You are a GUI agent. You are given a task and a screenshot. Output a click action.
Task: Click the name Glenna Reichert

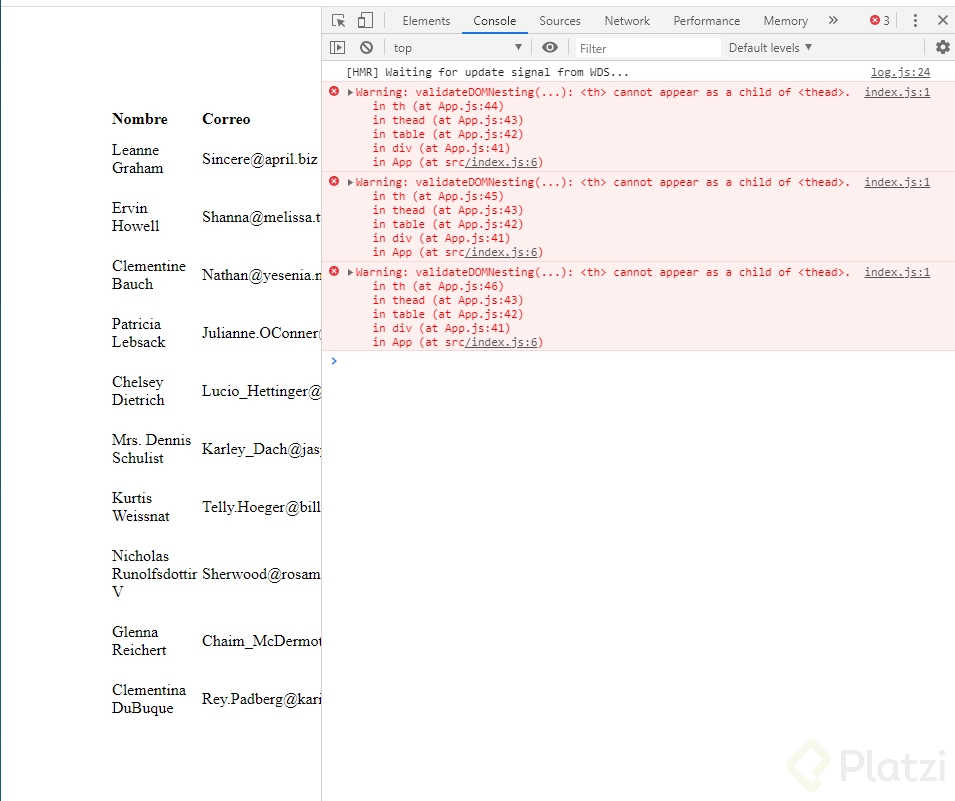[139, 641]
